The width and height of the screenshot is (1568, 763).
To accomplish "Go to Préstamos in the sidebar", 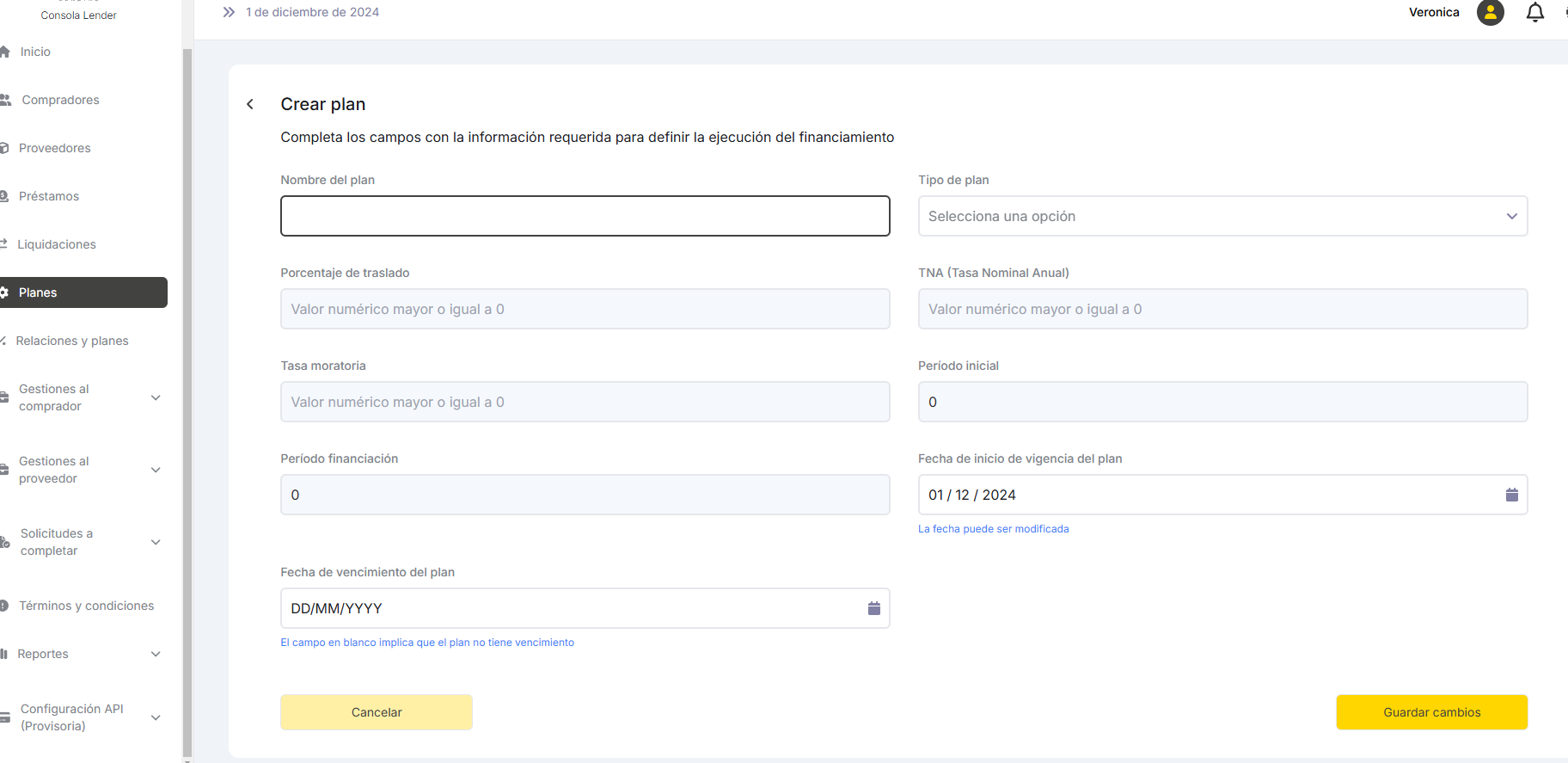I will click(49, 196).
